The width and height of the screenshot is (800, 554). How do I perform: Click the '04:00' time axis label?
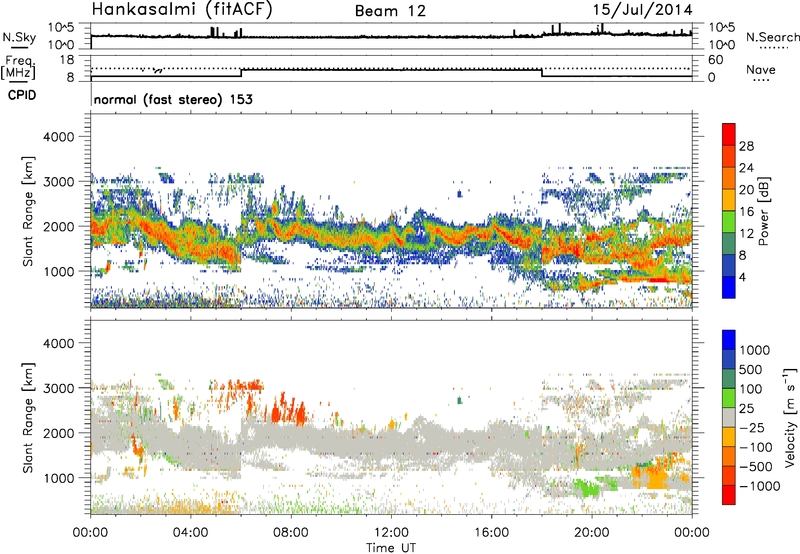click(191, 533)
